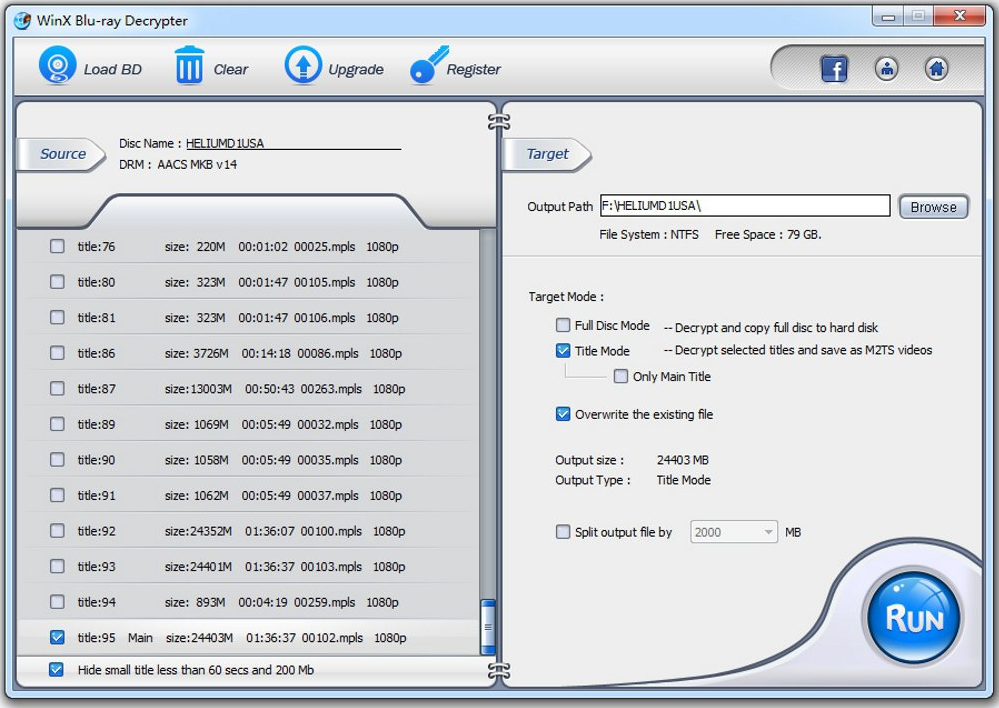Check the title:87 checkbox
Image resolution: width=999 pixels, height=708 pixels.
coord(57,388)
